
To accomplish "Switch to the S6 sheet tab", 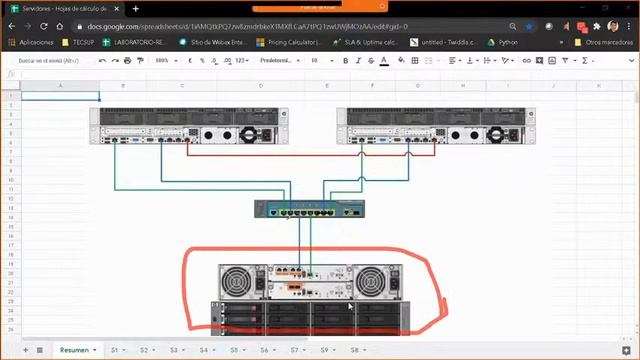I will pos(267,350).
